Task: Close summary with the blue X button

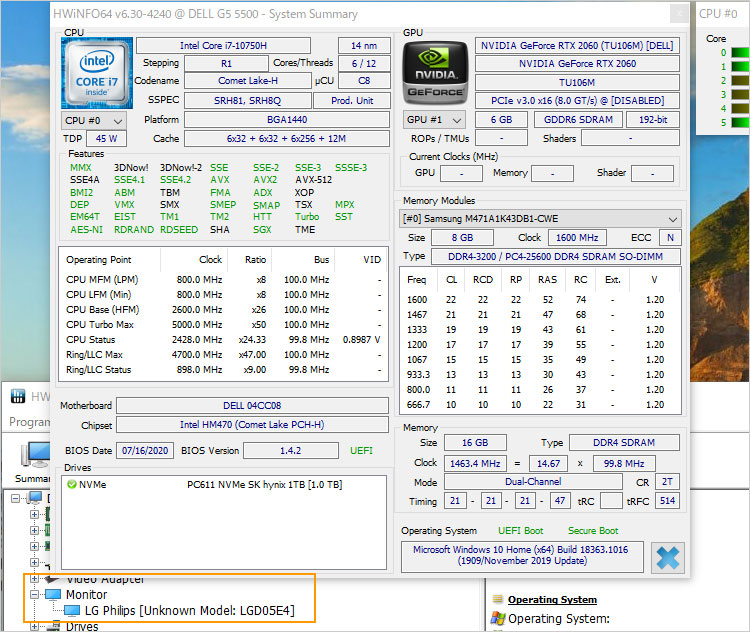Action: point(668,558)
